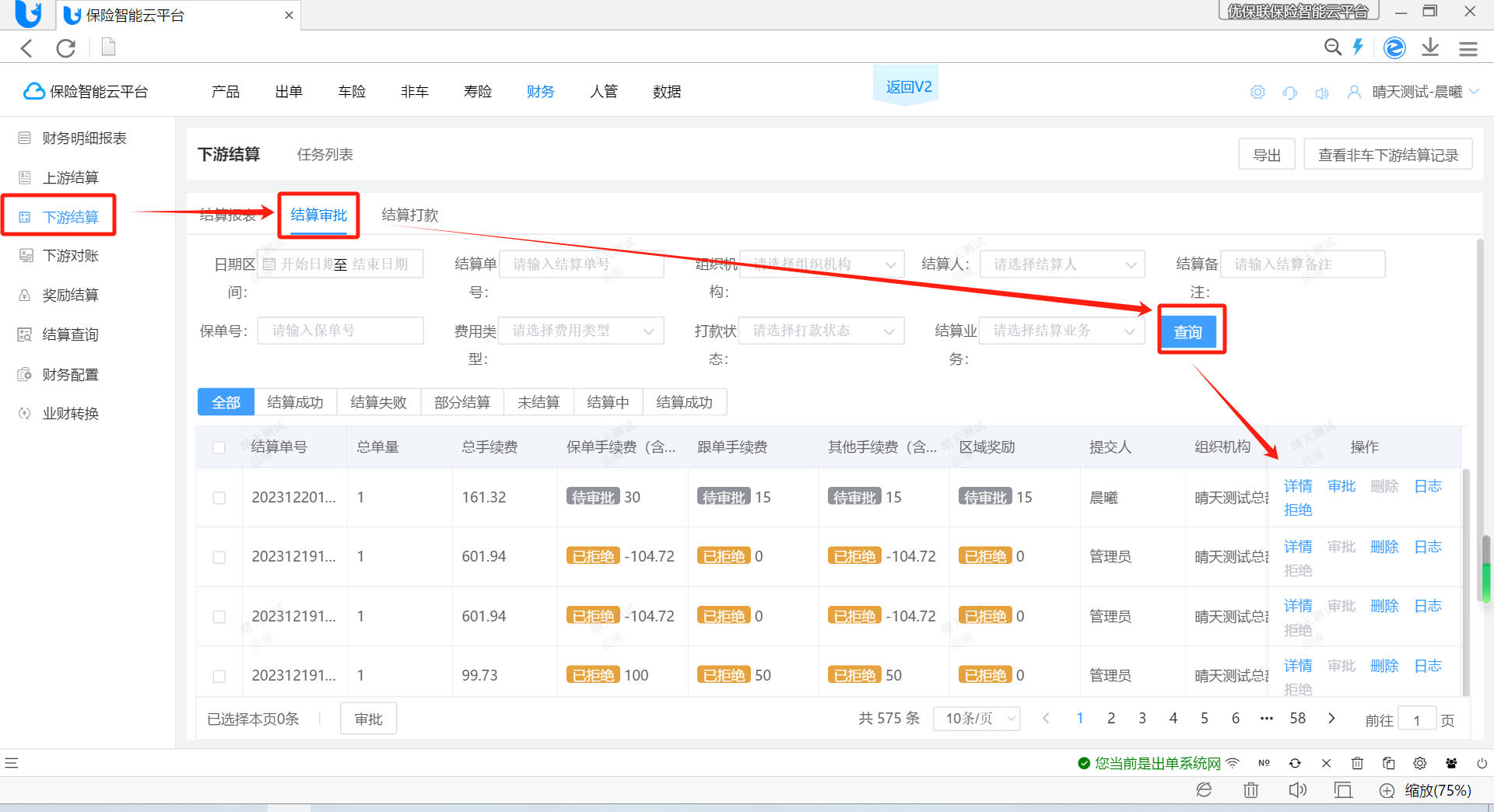Screen dimensions: 1494x812
Task: Click 全部 status filter tab
Action: (x=226, y=402)
